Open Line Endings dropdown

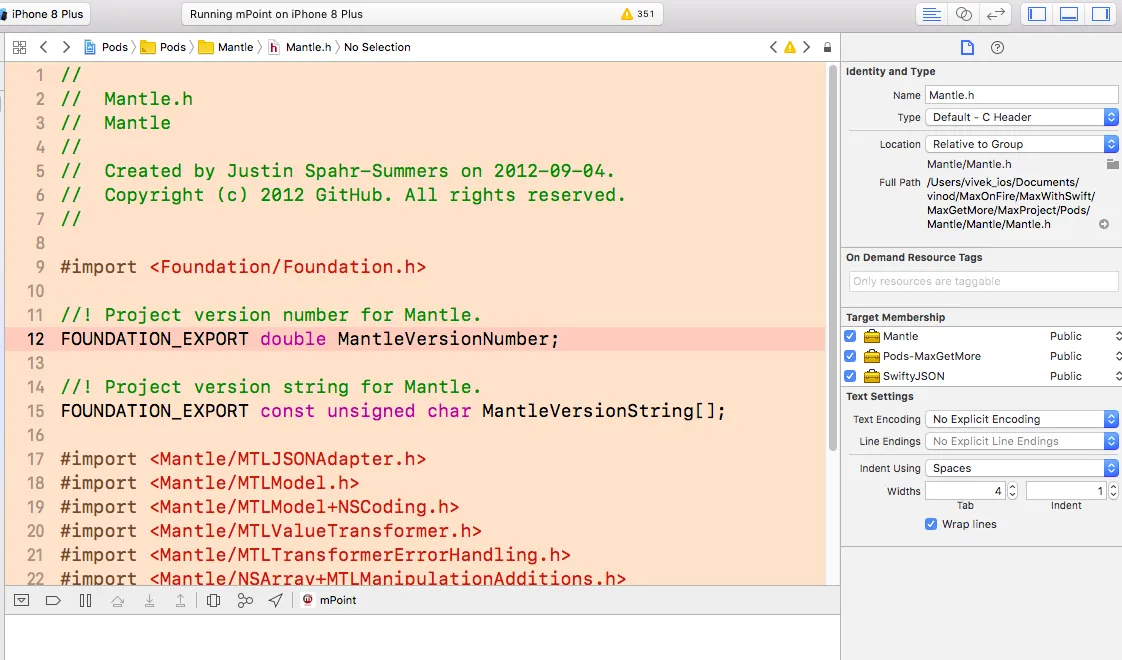click(1021, 442)
